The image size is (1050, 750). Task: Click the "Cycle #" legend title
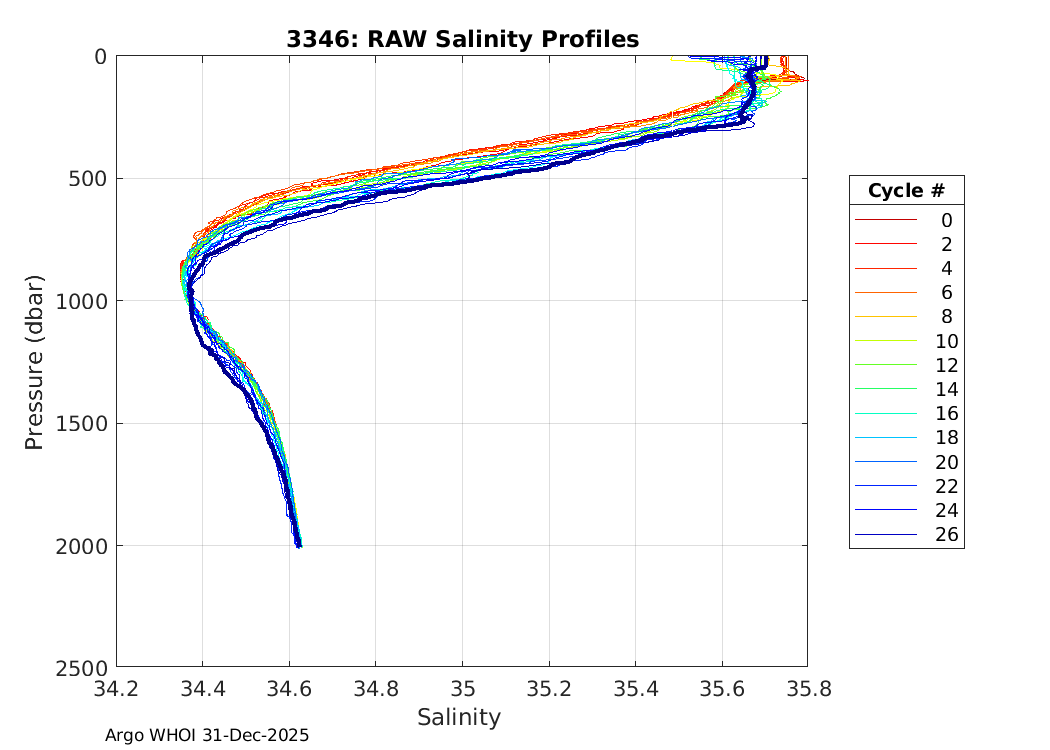pos(906,191)
